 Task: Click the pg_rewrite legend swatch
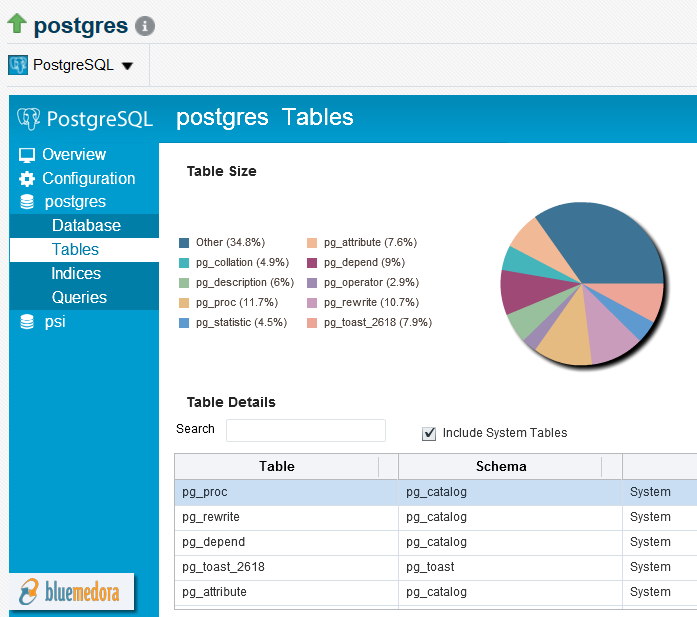point(312,303)
